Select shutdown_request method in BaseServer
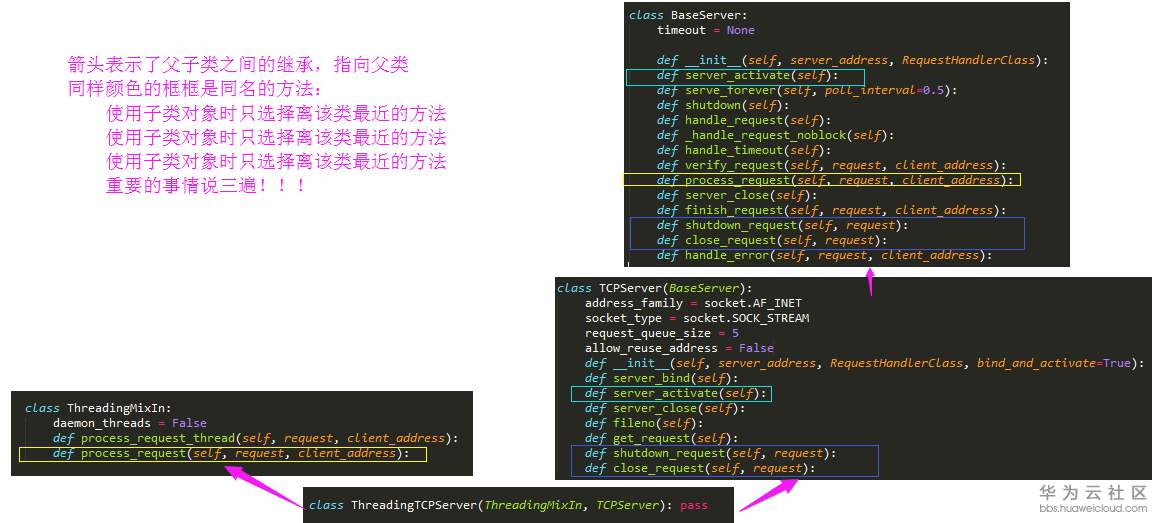This screenshot has width=1161, height=523. pos(783,225)
